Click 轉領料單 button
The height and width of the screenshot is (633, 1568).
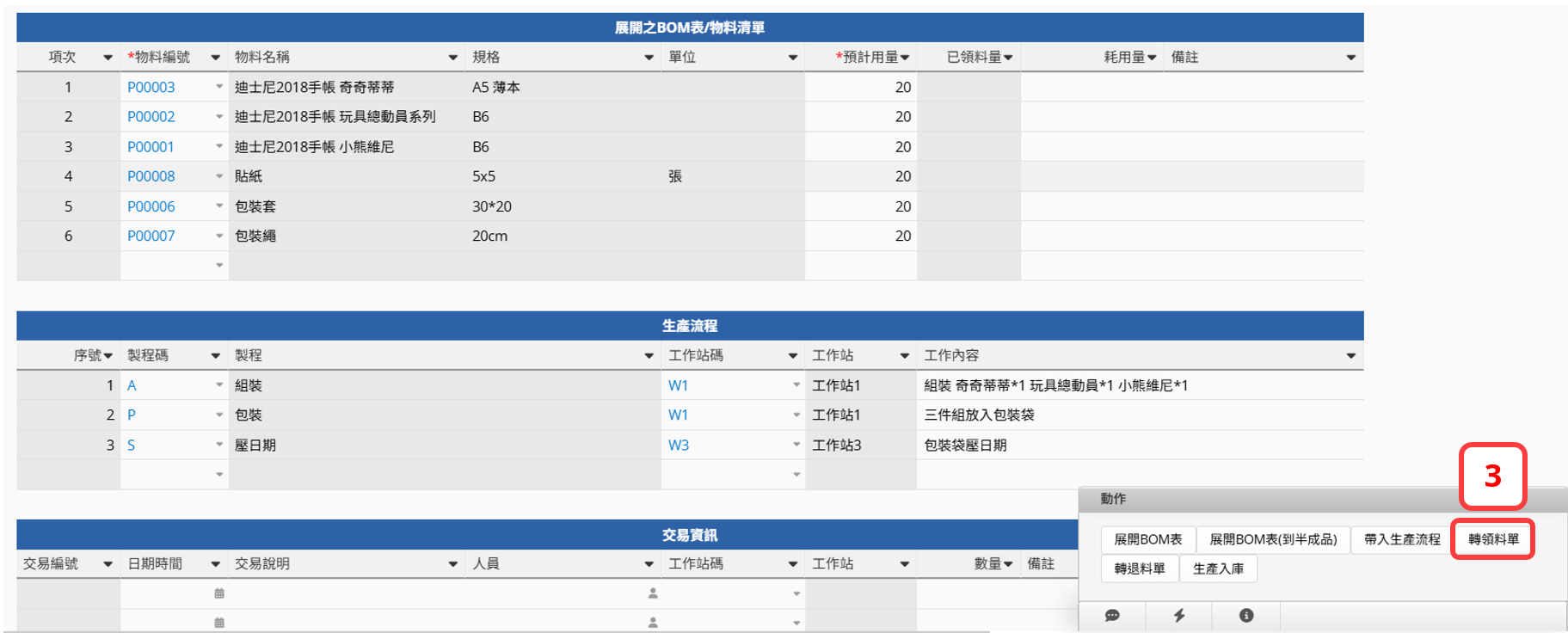1493,539
